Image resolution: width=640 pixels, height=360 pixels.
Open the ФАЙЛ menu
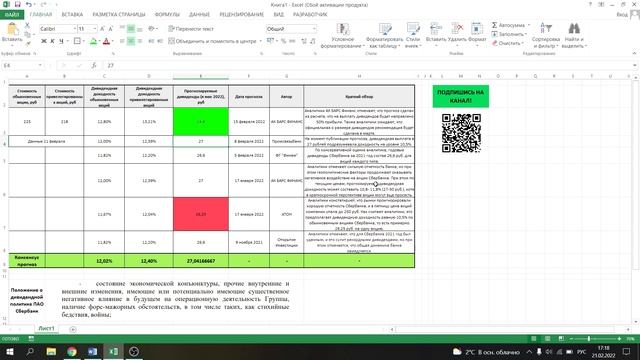click(12, 15)
